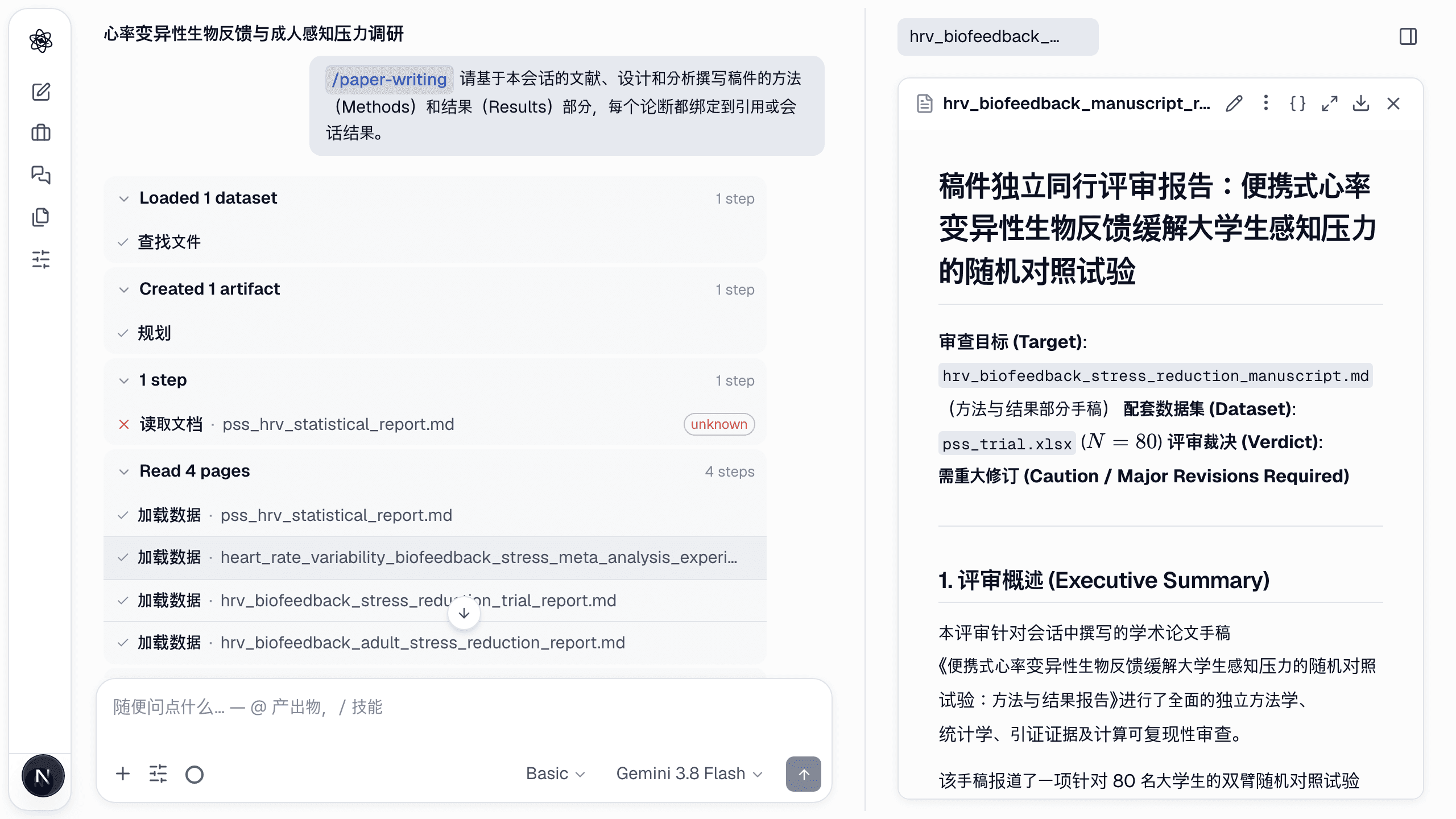The image size is (1456, 819).
Task: Click the unknown status badge
Action: [x=719, y=424]
